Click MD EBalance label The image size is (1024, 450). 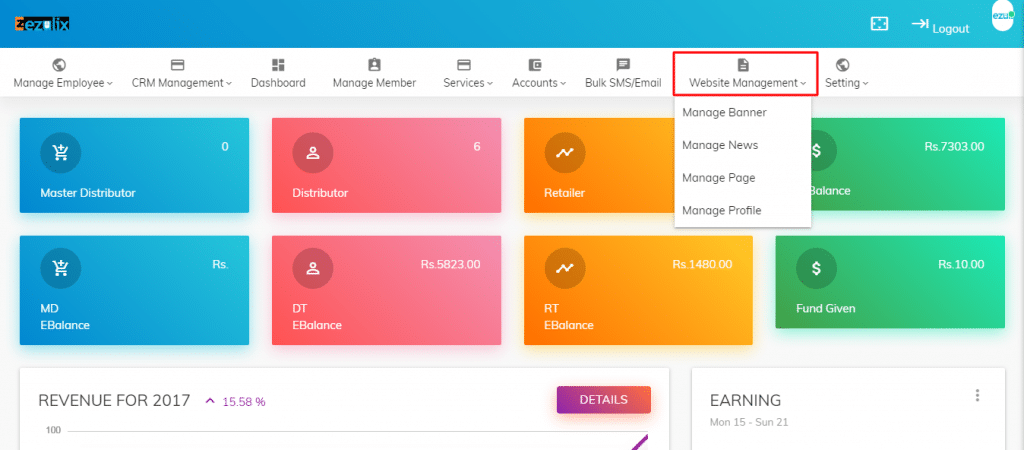click(x=65, y=317)
